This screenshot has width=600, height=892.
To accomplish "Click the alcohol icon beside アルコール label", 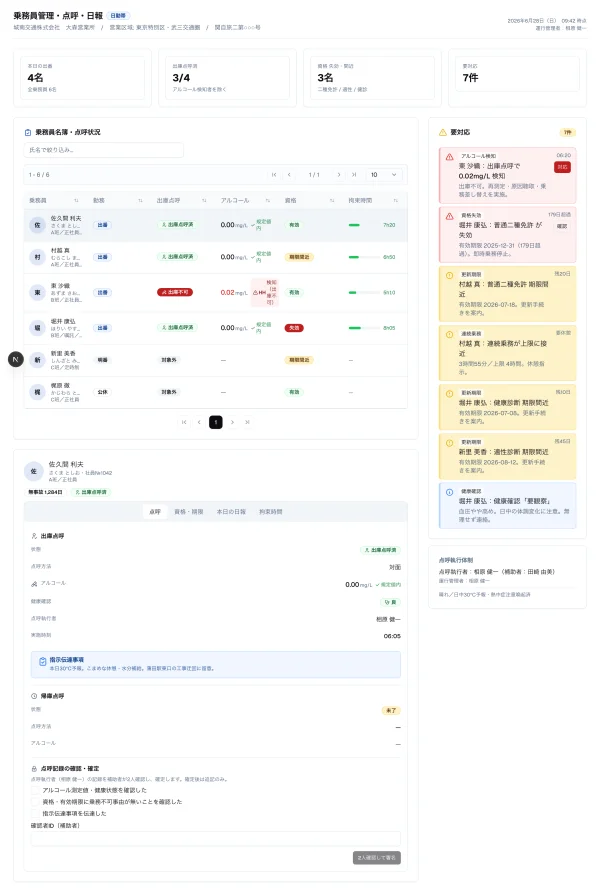I will click(x=34, y=584).
